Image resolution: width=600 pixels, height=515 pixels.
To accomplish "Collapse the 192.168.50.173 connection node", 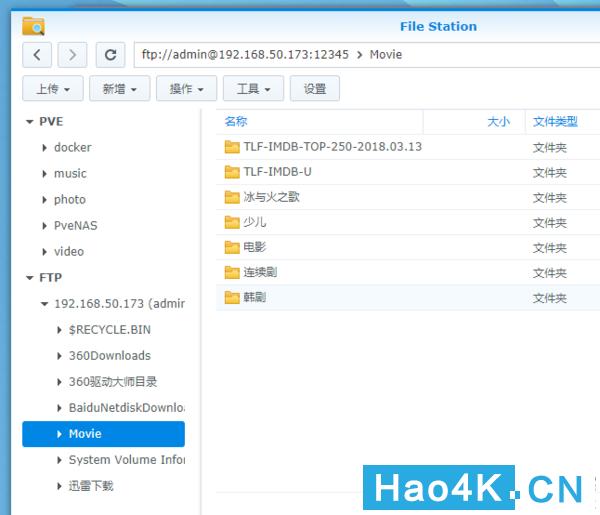I will point(44,304).
